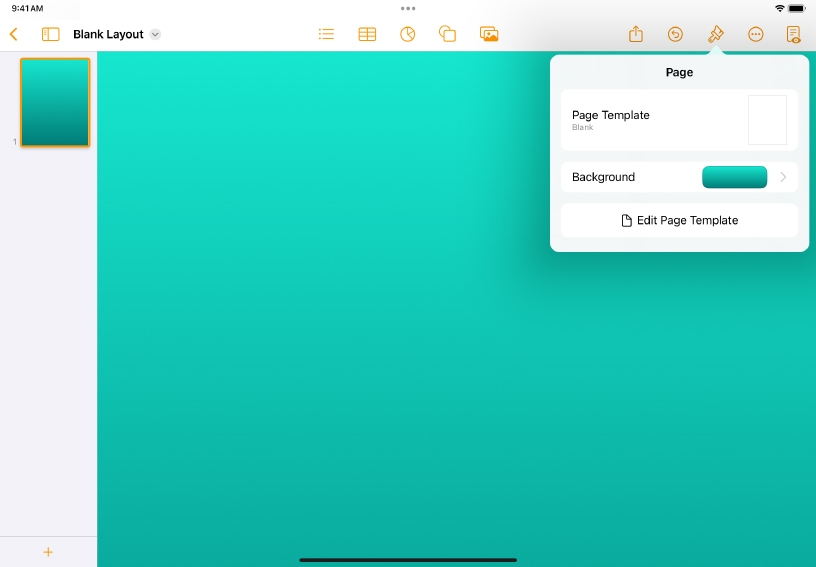Go back using the back chevron
816x567 pixels.
point(14,34)
